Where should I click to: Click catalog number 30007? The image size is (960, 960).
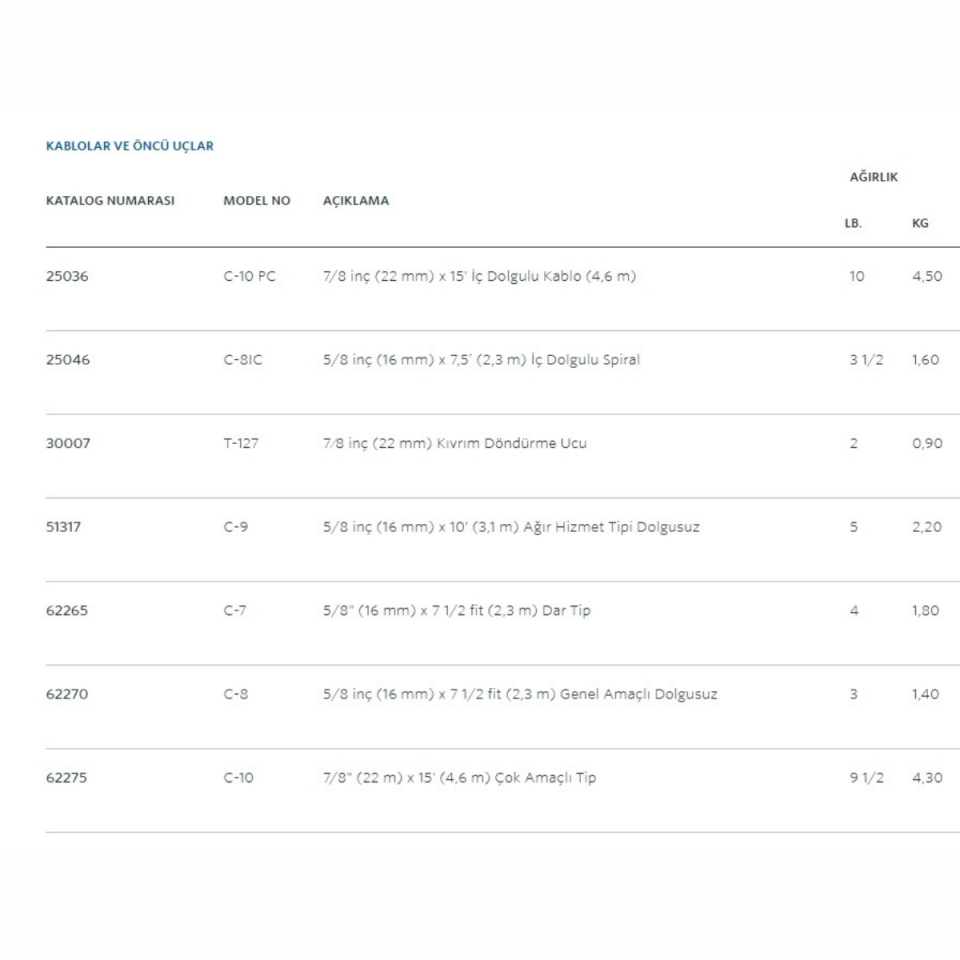click(x=68, y=443)
